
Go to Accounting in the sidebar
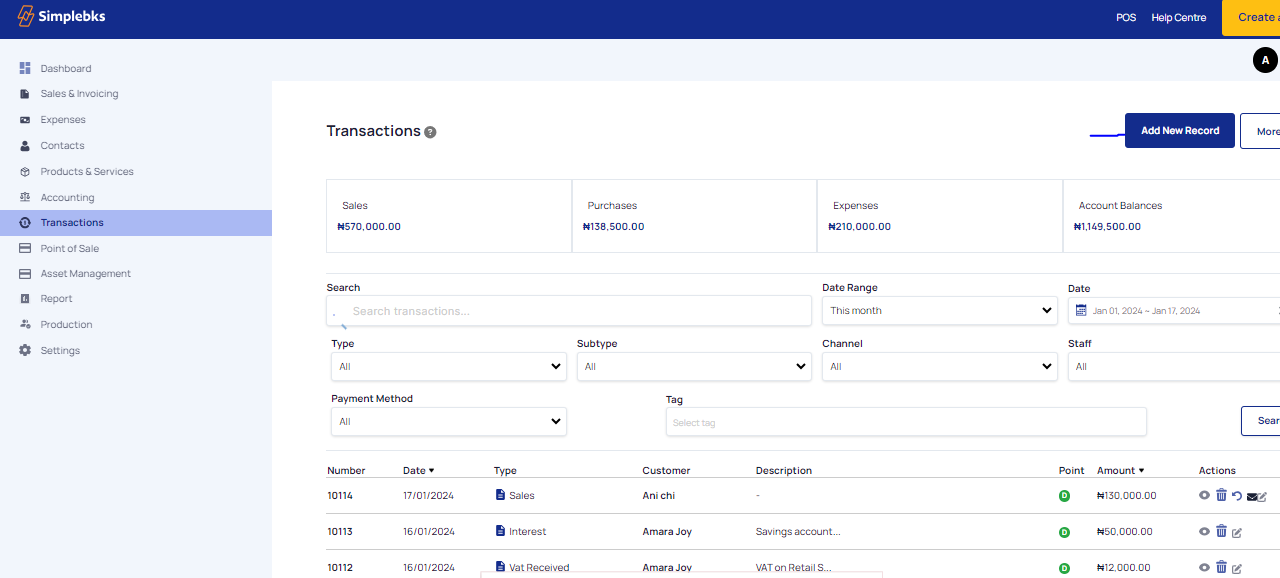tap(67, 198)
